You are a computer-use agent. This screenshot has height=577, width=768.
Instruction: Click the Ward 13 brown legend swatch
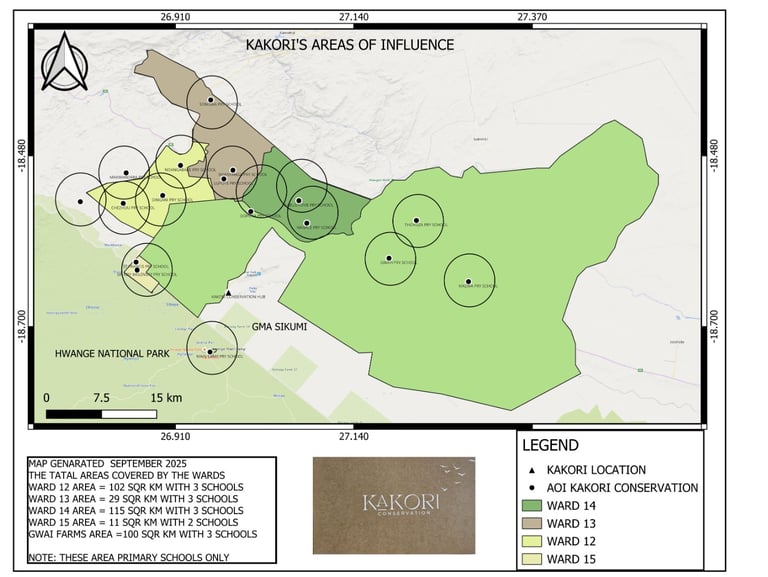532,524
